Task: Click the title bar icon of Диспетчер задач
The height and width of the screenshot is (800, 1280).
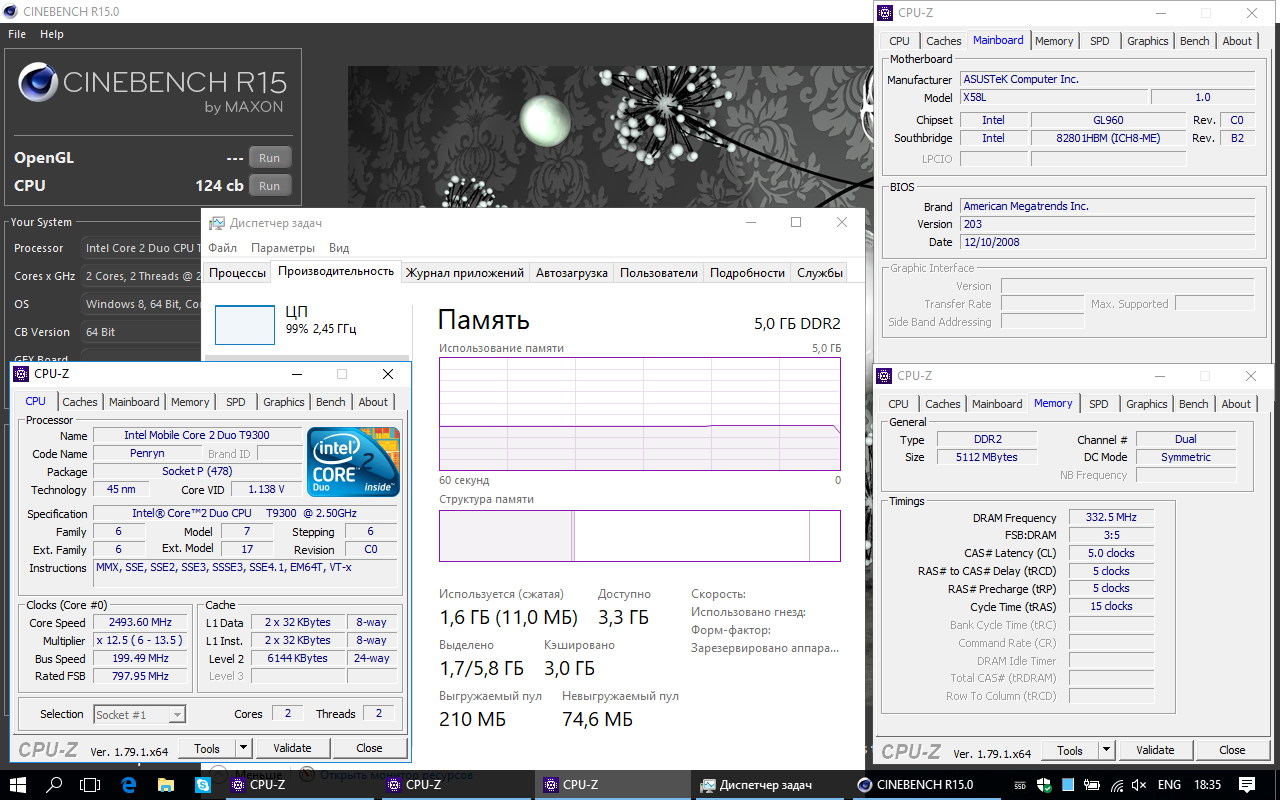Action: coord(215,223)
